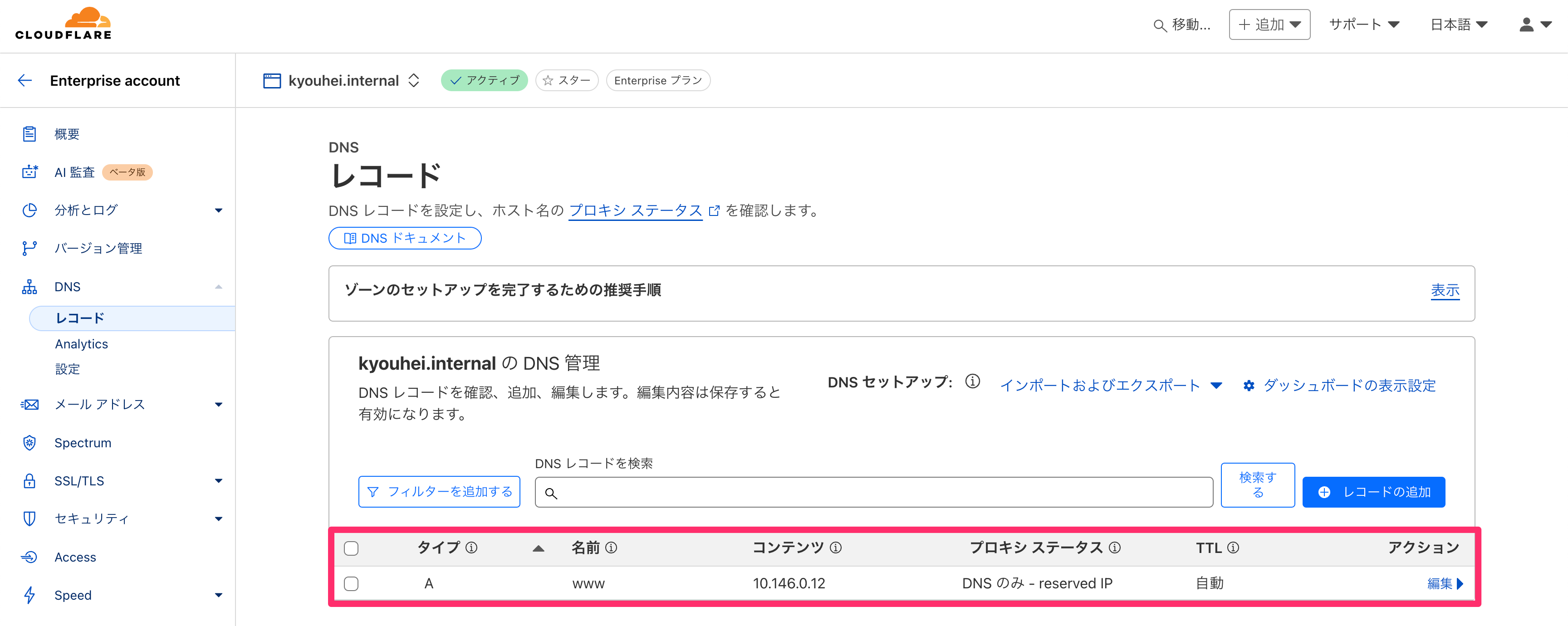
Task: Click the レコードの追加 button
Action: tap(1373, 492)
